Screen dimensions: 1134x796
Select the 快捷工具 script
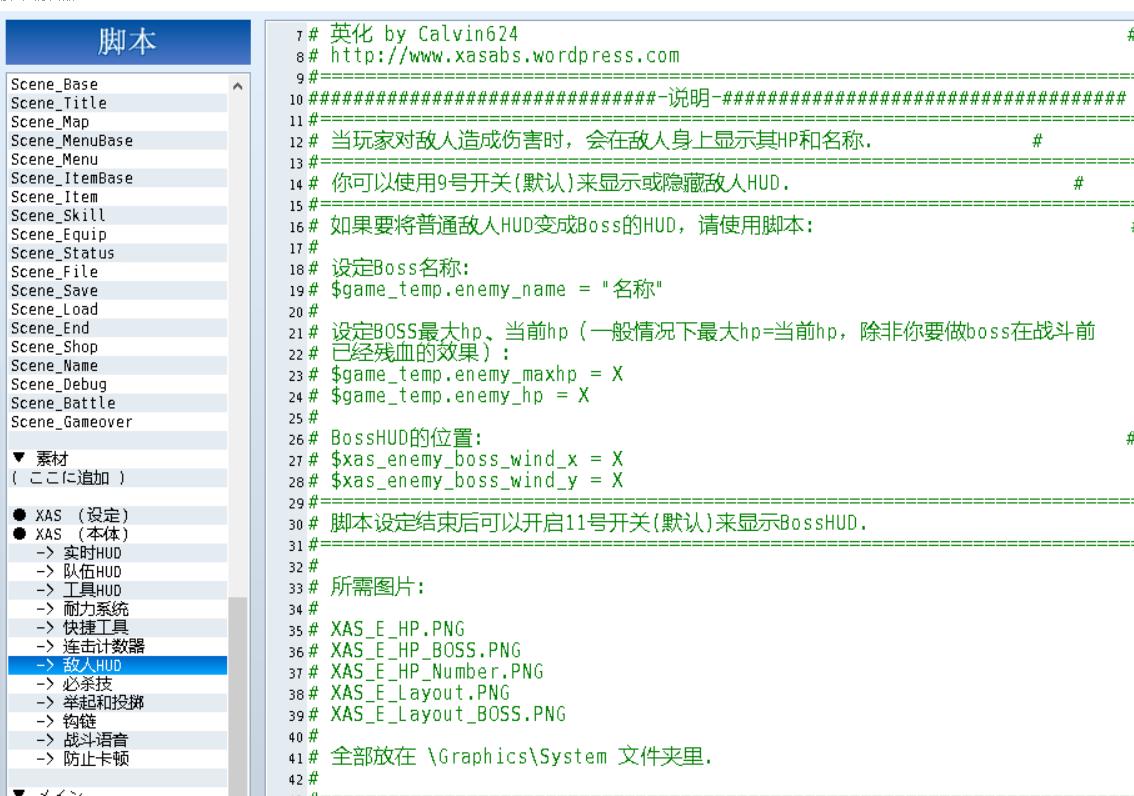(x=117, y=629)
